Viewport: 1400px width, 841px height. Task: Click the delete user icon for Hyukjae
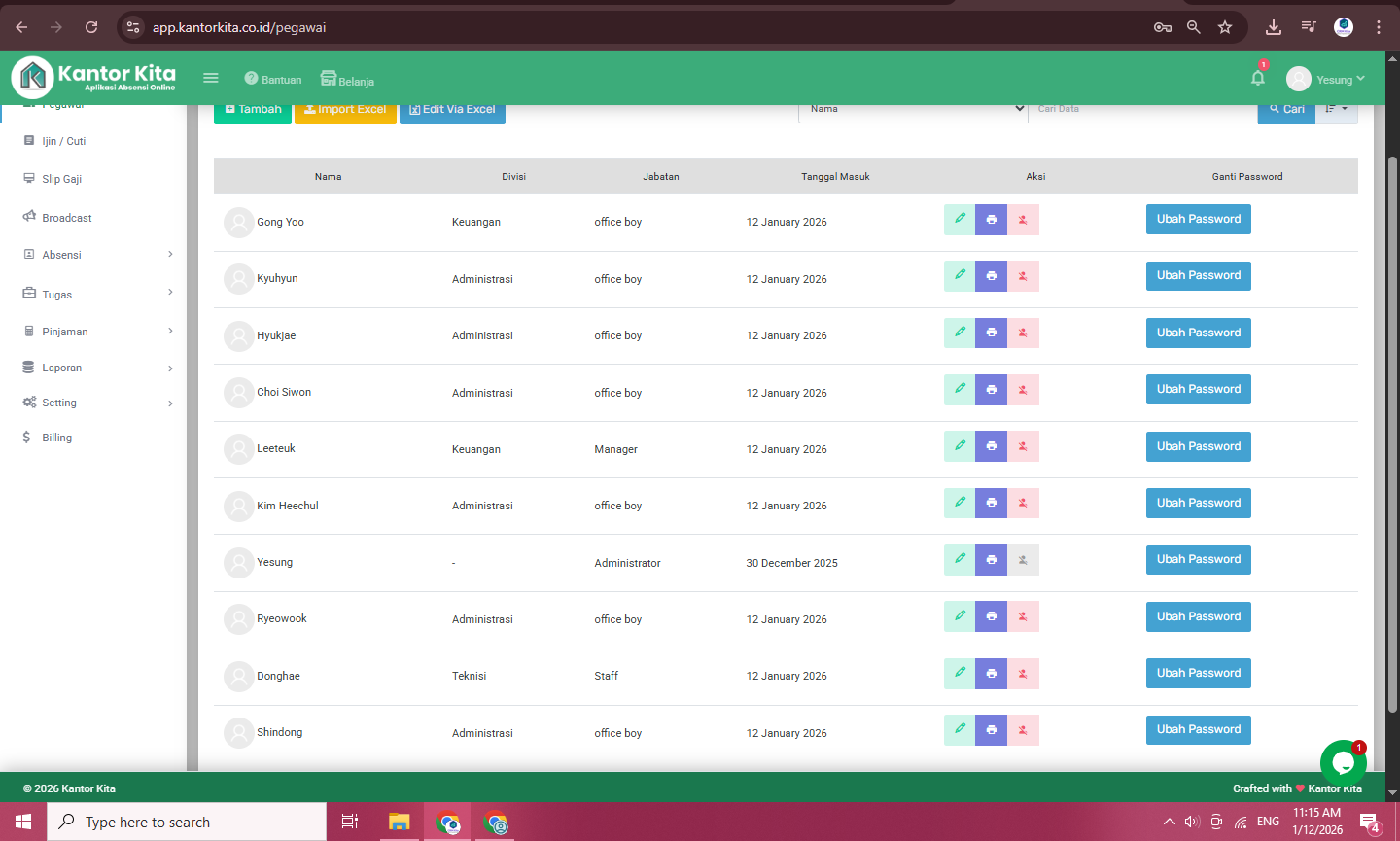pyautogui.click(x=1023, y=333)
